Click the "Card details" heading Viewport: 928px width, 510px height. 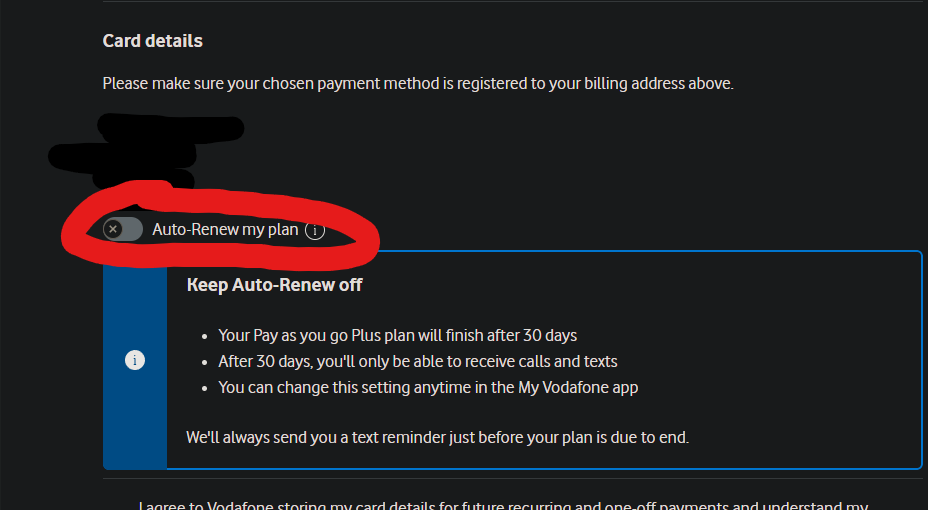[153, 41]
